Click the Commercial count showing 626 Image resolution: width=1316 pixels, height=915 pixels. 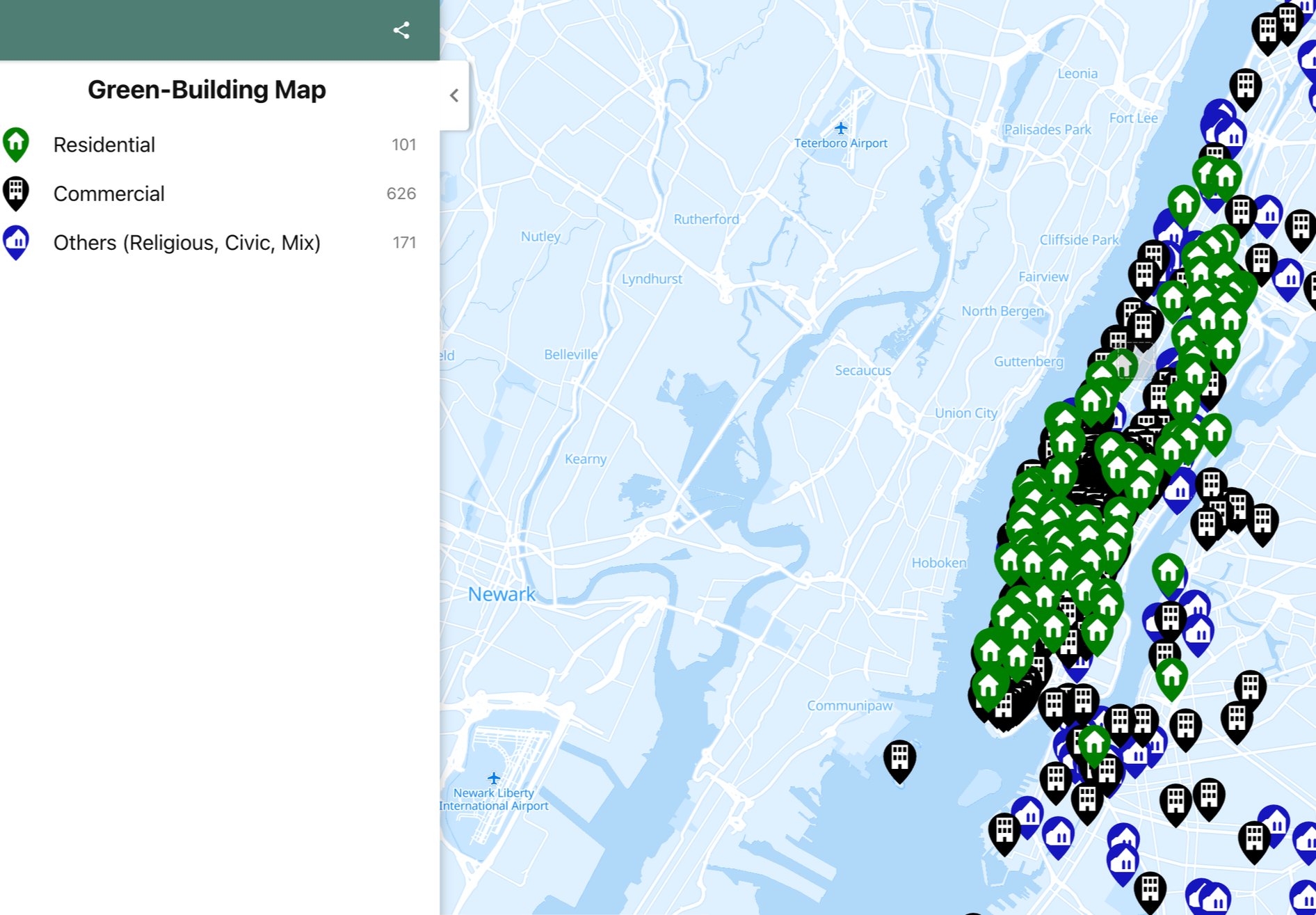click(x=401, y=193)
